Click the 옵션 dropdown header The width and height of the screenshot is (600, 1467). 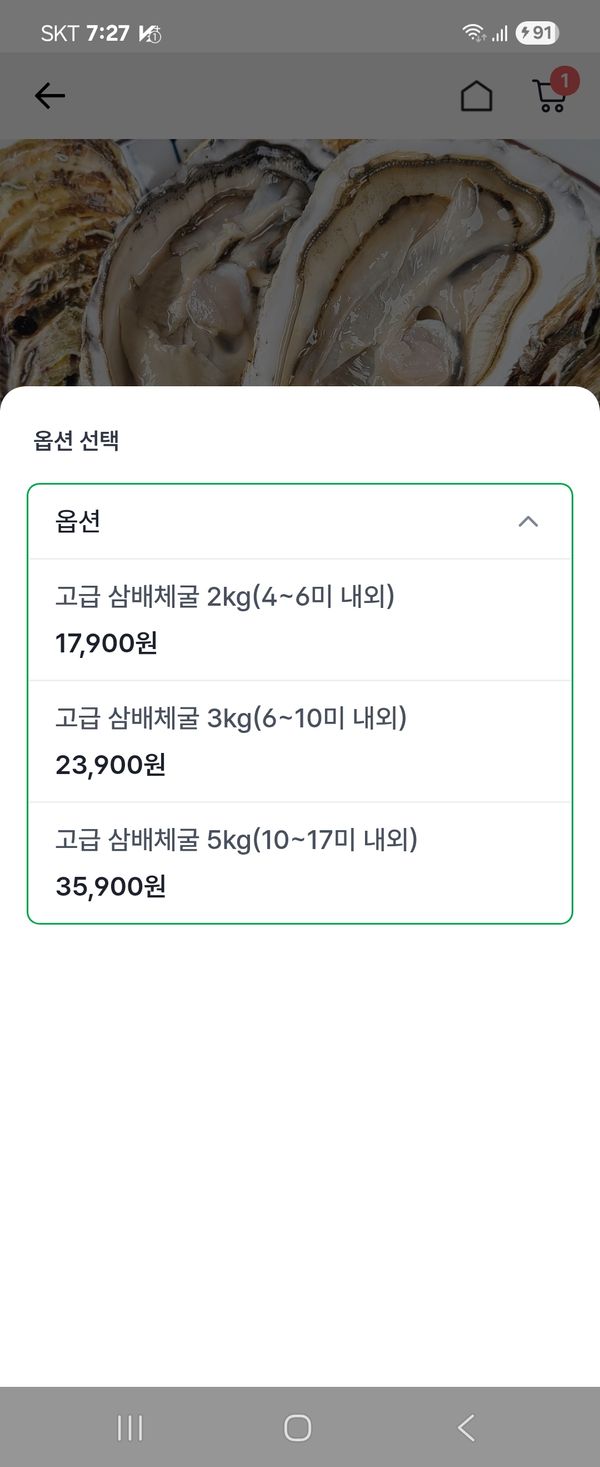pos(299,522)
